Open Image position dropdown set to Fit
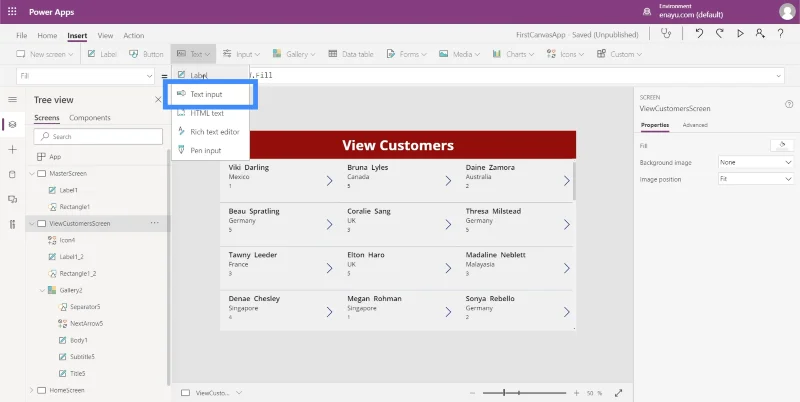The image size is (800, 402). tap(756, 179)
